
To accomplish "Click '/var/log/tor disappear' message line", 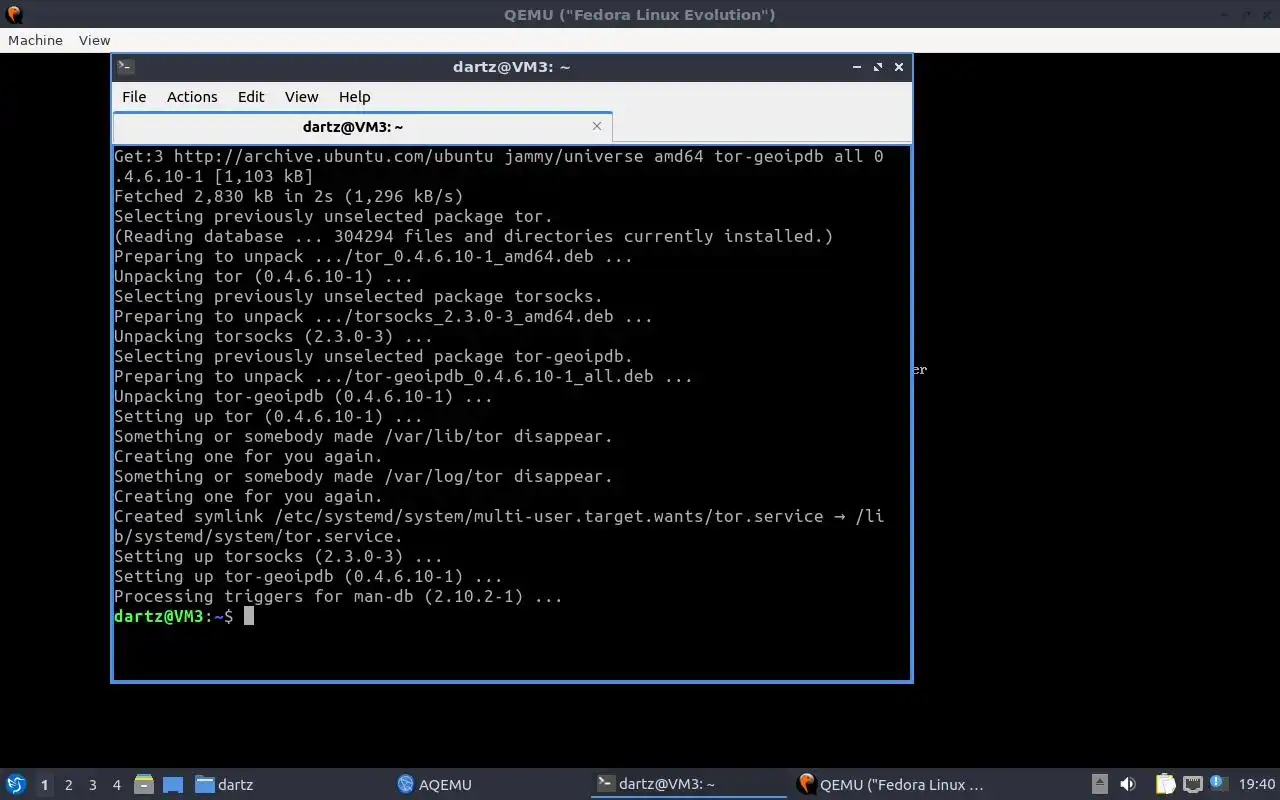I will pos(363,476).
